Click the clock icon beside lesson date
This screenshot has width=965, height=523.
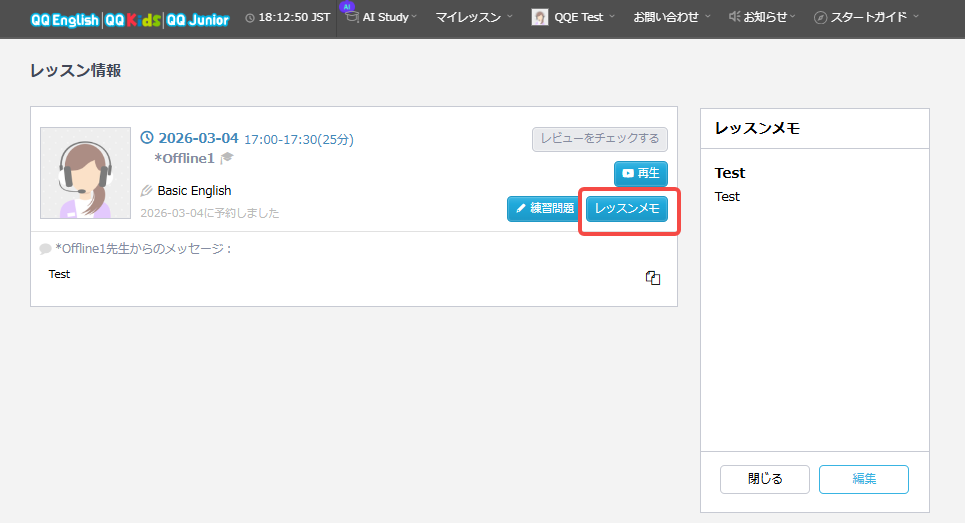pyautogui.click(x=147, y=138)
